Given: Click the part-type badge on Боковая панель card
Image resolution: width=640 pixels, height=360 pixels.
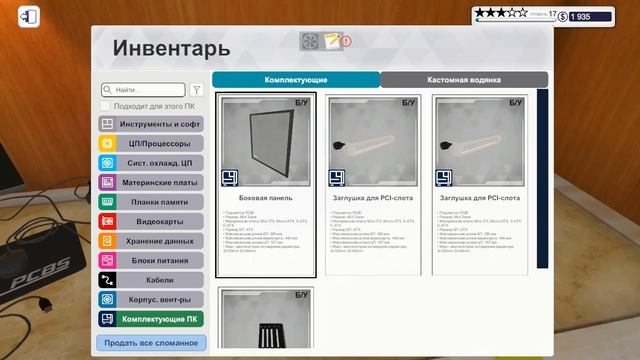Looking at the screenshot, I should coord(230,178).
